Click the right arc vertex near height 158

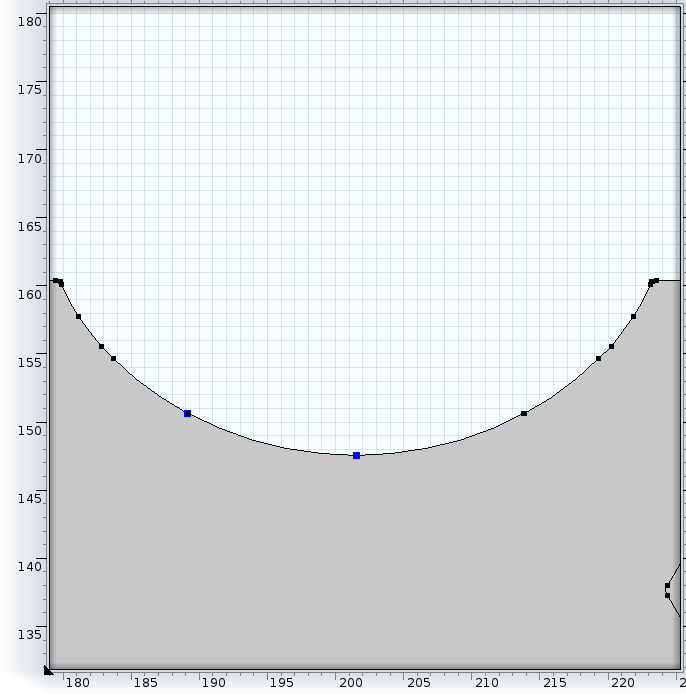pos(633,316)
